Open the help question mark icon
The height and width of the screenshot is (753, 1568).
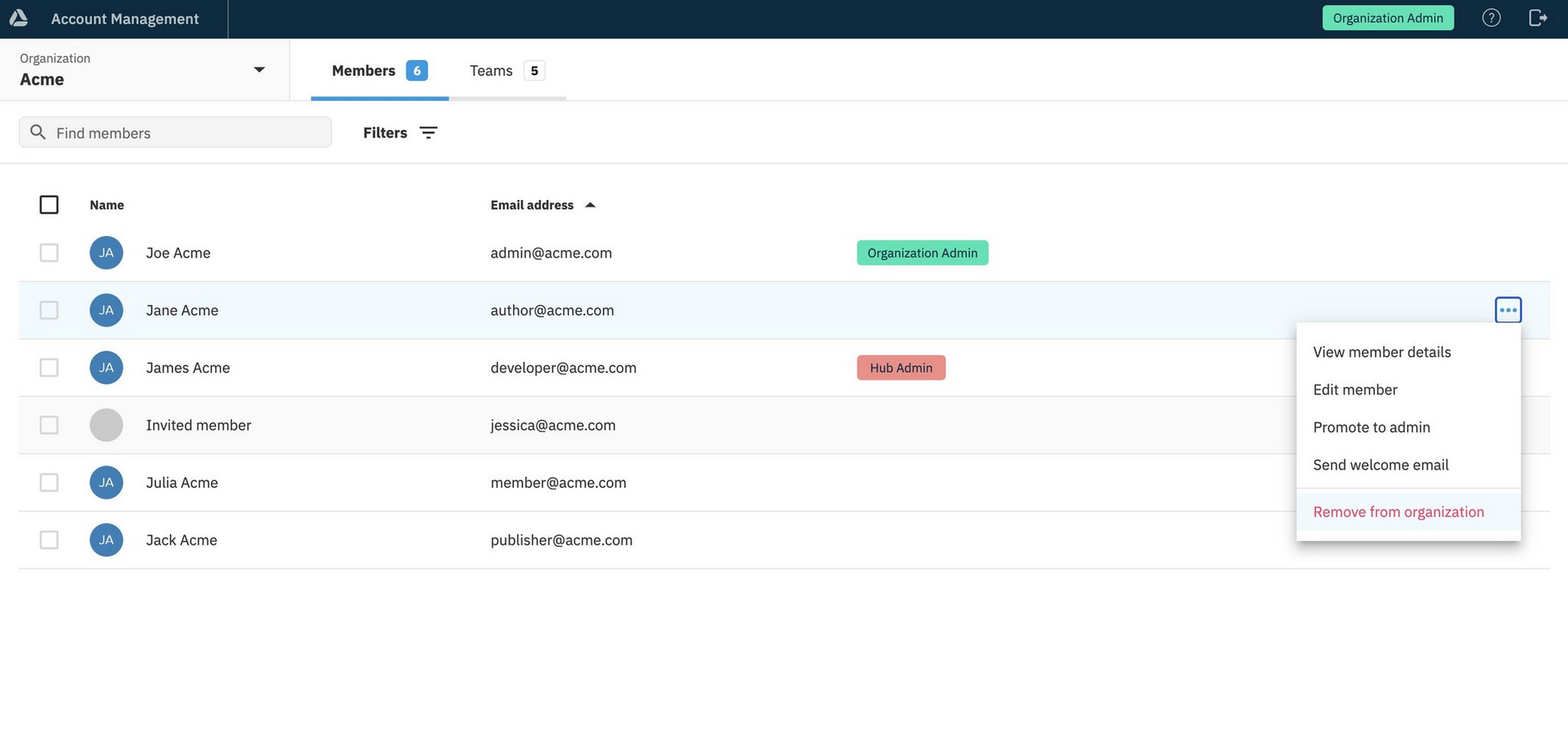(1491, 18)
